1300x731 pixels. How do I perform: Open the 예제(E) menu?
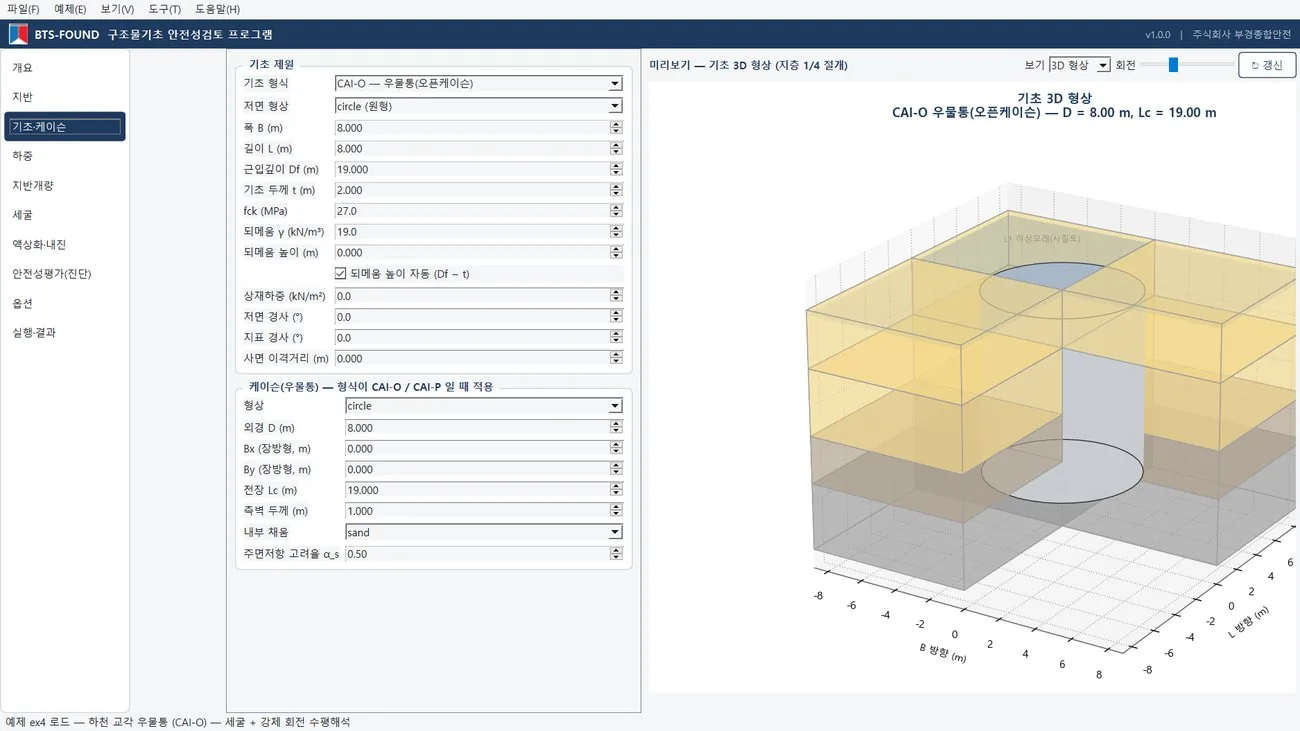(x=70, y=9)
